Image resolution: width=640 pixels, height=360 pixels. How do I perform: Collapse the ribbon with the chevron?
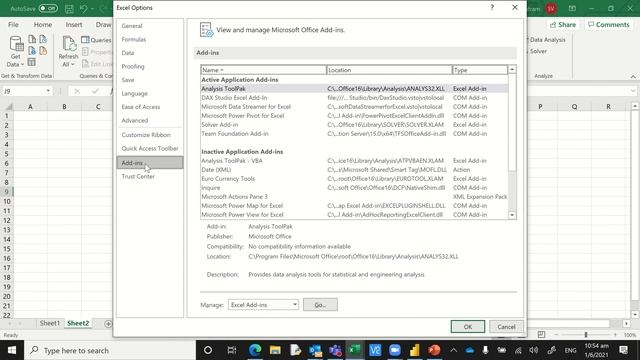[x=633, y=76]
